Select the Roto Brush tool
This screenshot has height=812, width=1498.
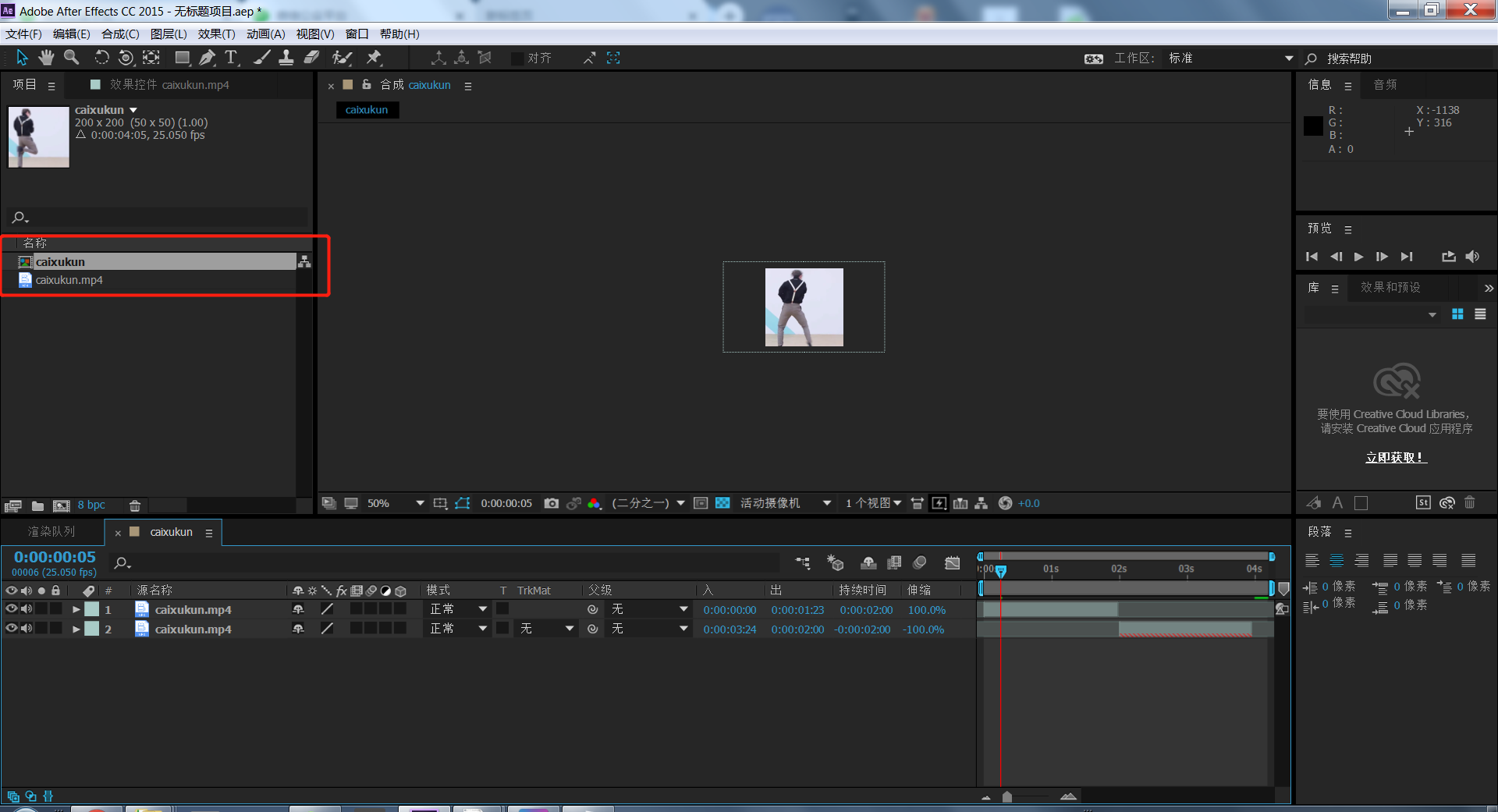click(x=342, y=58)
